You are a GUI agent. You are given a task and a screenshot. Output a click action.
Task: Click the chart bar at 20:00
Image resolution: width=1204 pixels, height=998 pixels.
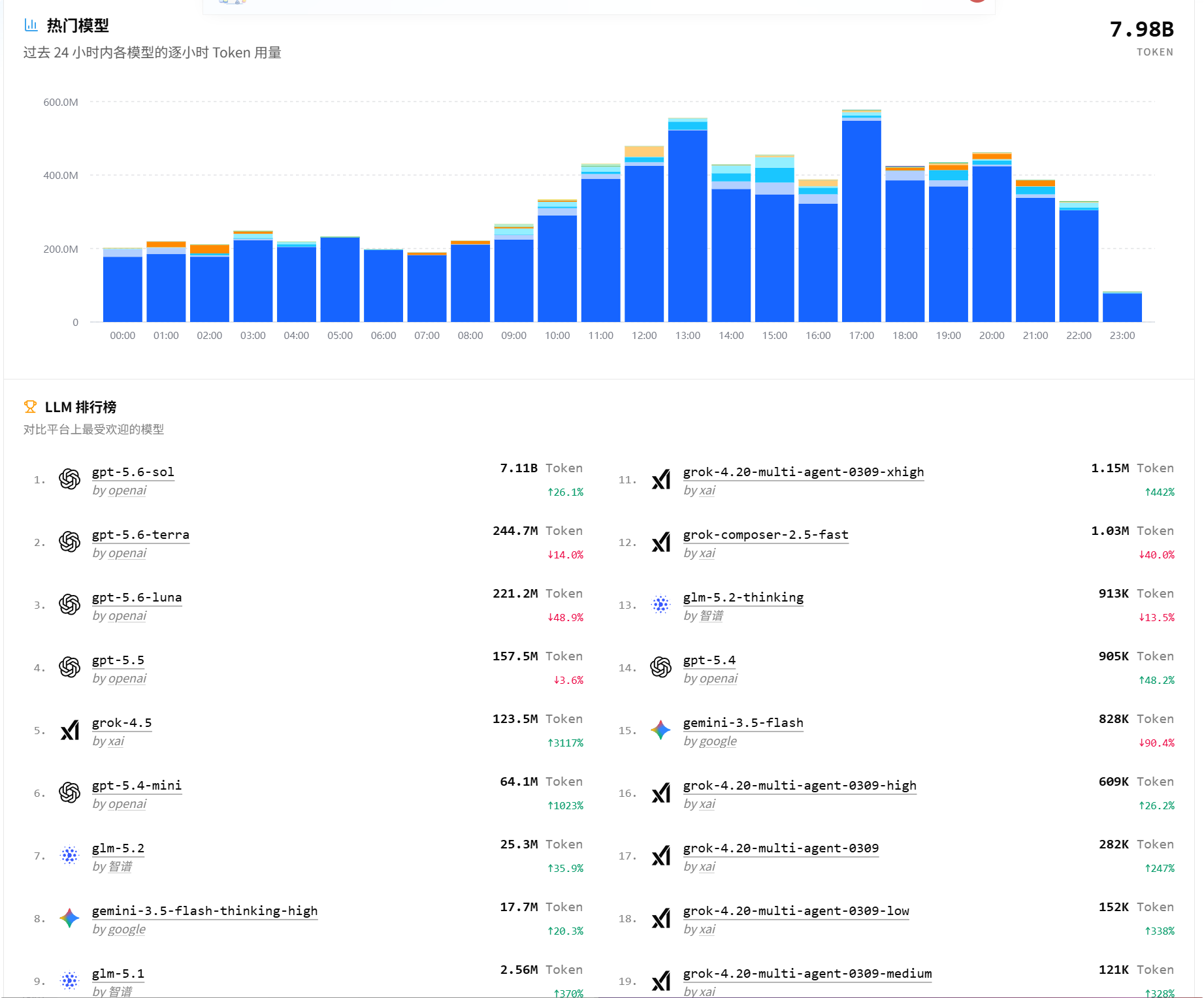(x=992, y=237)
